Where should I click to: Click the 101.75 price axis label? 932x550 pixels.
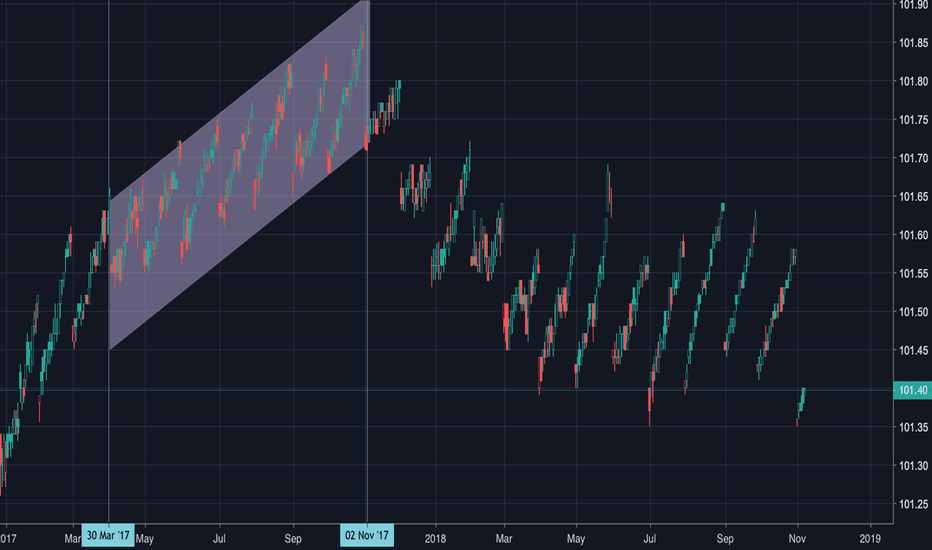(913, 120)
